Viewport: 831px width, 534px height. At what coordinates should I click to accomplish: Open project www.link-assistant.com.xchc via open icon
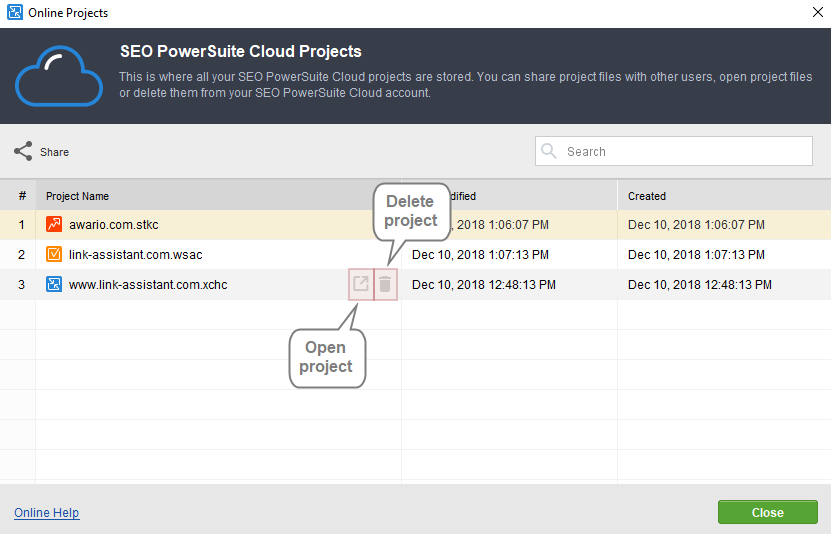click(361, 284)
